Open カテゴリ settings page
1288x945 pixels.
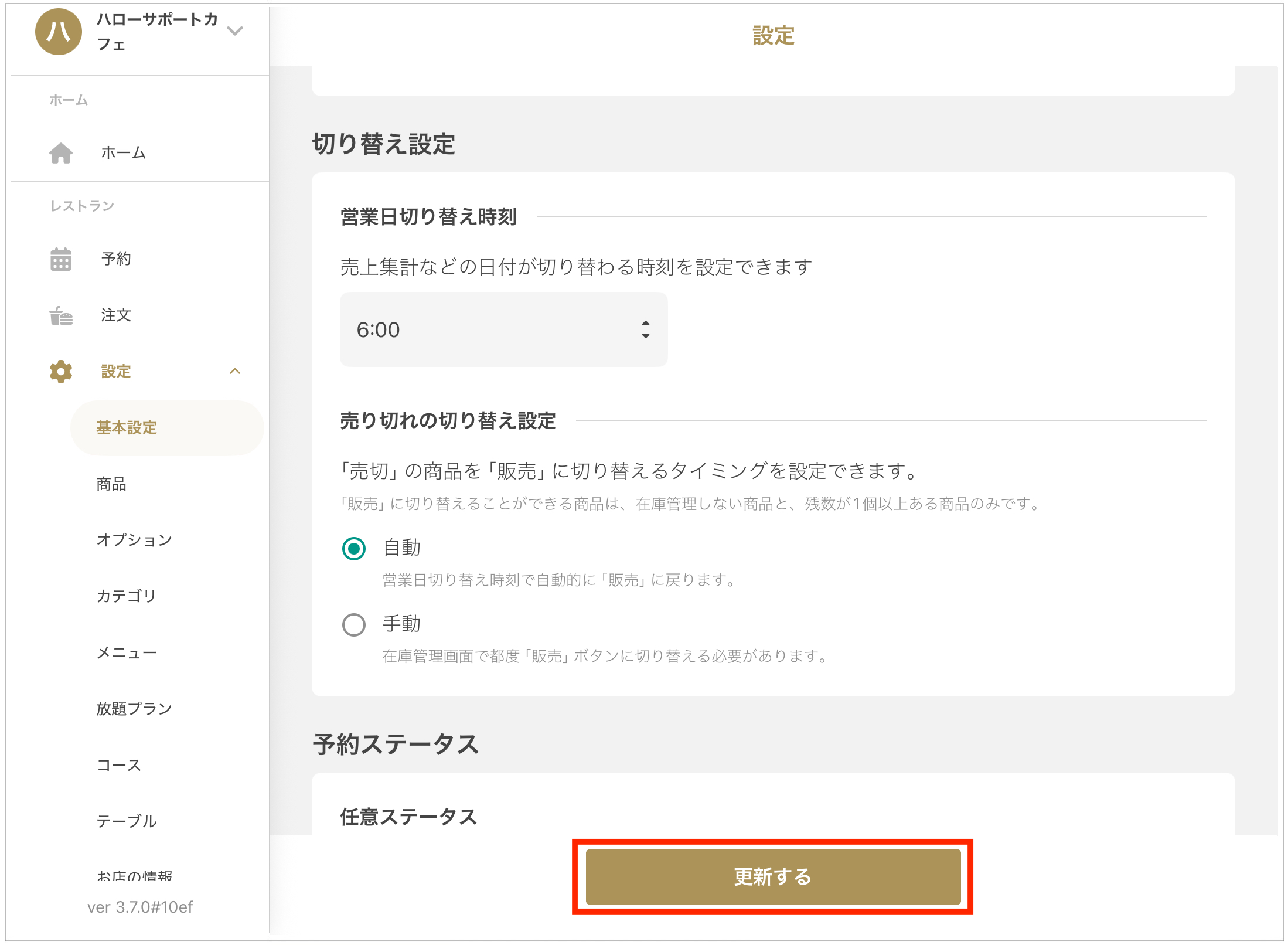pyautogui.click(x=127, y=596)
